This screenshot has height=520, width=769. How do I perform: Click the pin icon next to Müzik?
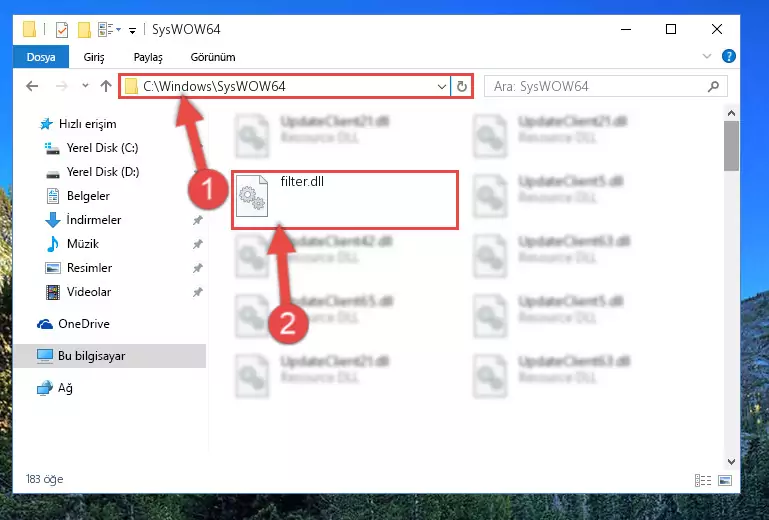tap(197, 244)
